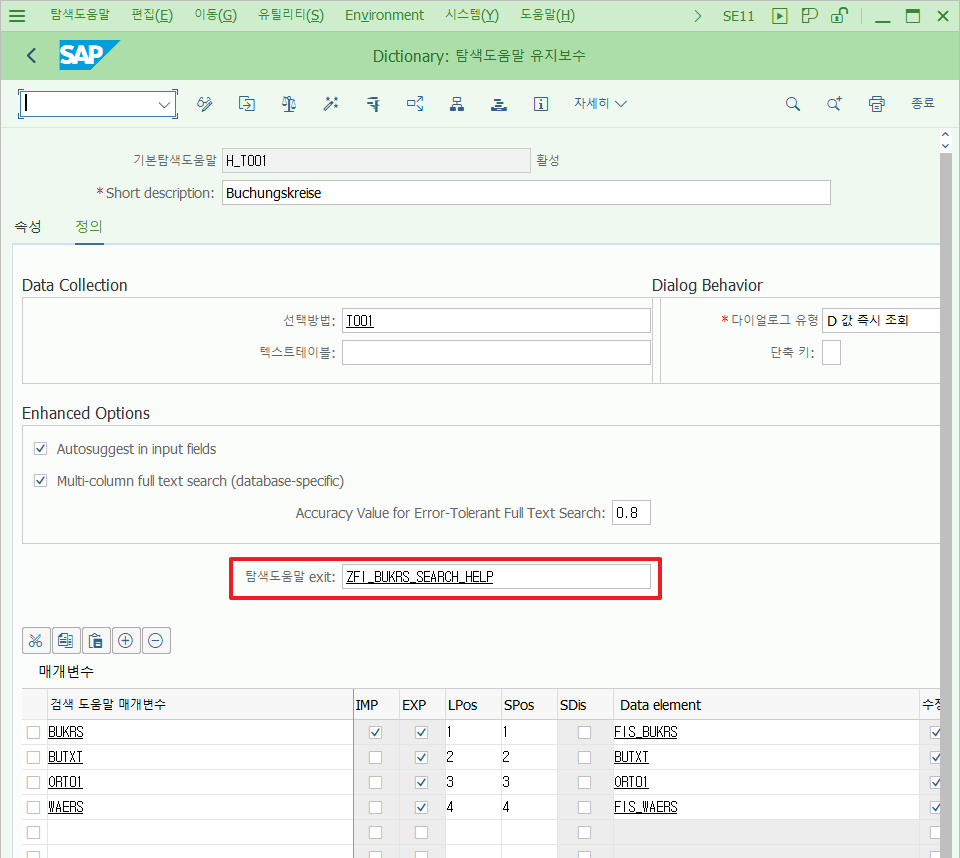Click the 종료 (Exit) button
The image size is (960, 858).
click(x=923, y=103)
